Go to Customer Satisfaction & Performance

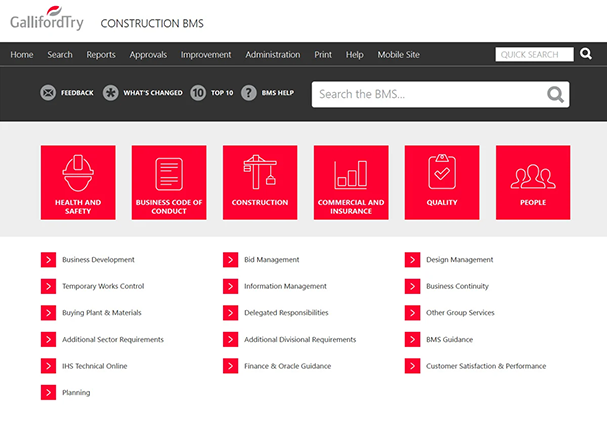click(486, 366)
